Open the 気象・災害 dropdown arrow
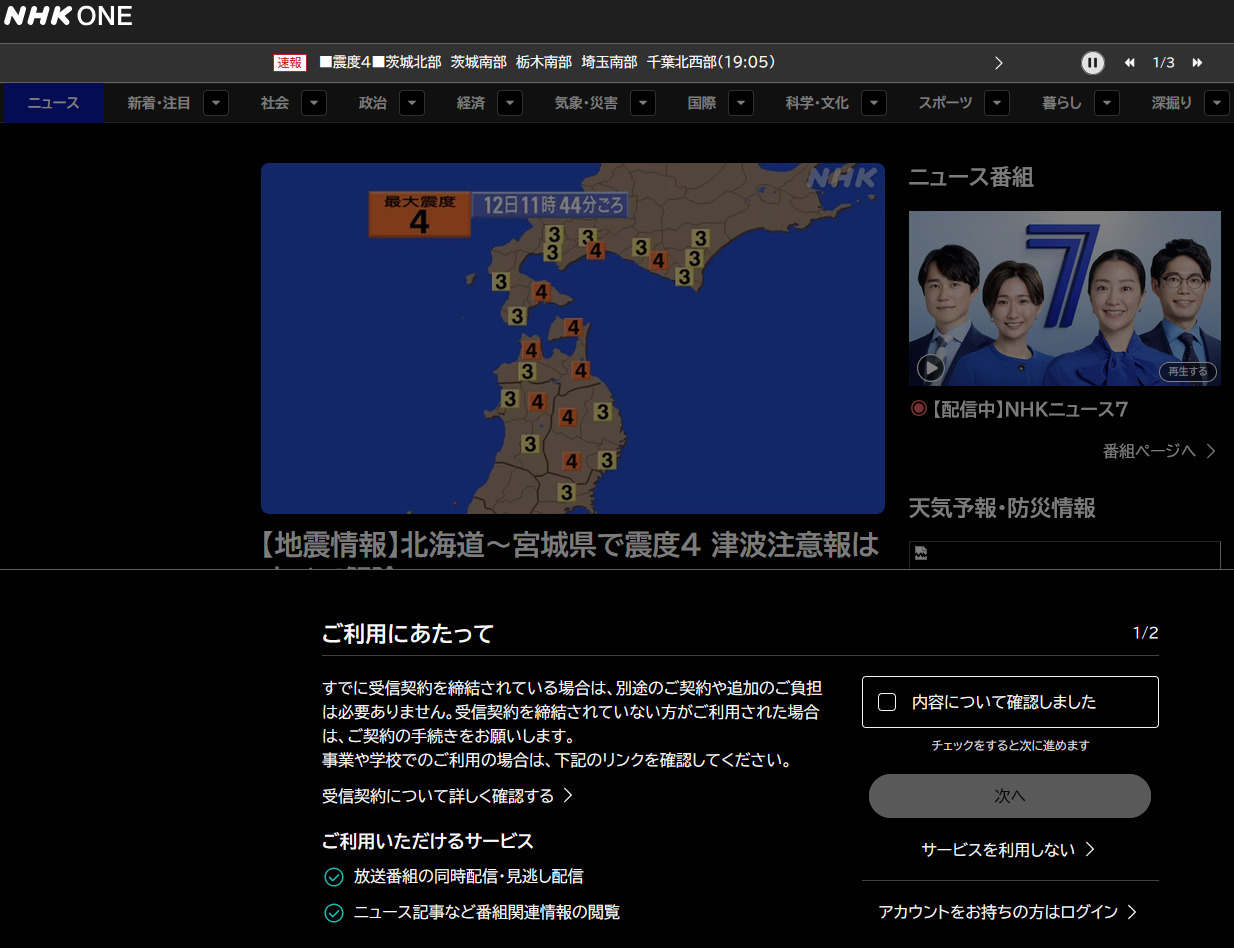 [643, 103]
